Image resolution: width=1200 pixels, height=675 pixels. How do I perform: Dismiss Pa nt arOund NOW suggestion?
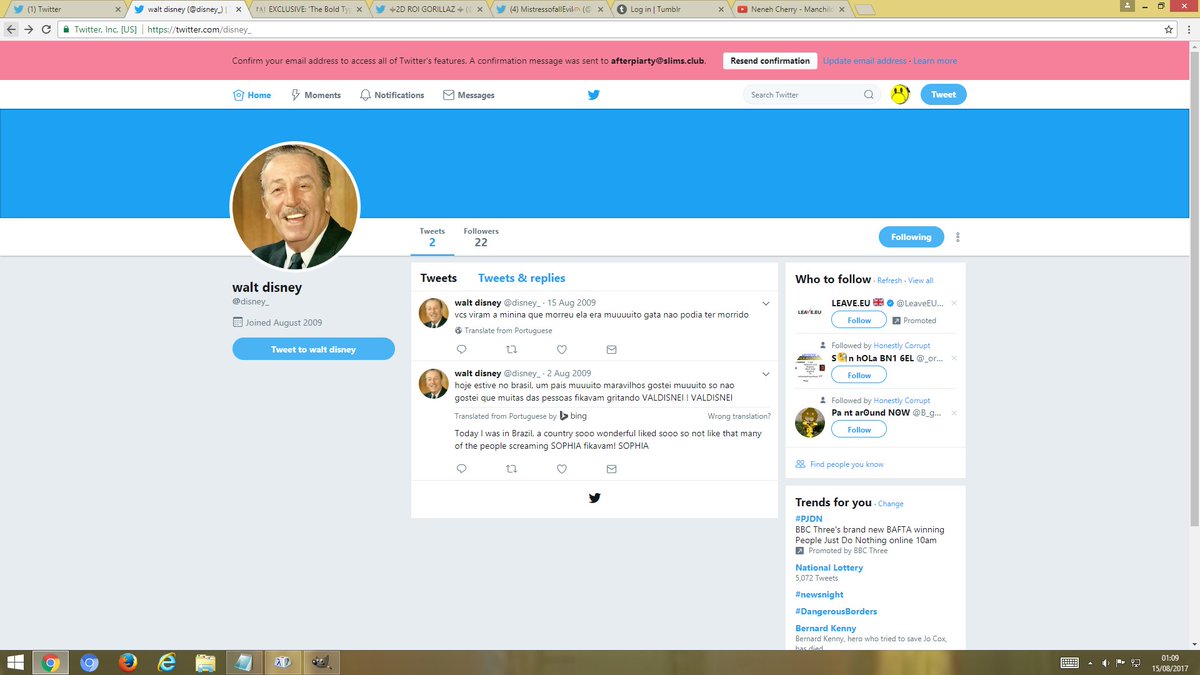954,412
